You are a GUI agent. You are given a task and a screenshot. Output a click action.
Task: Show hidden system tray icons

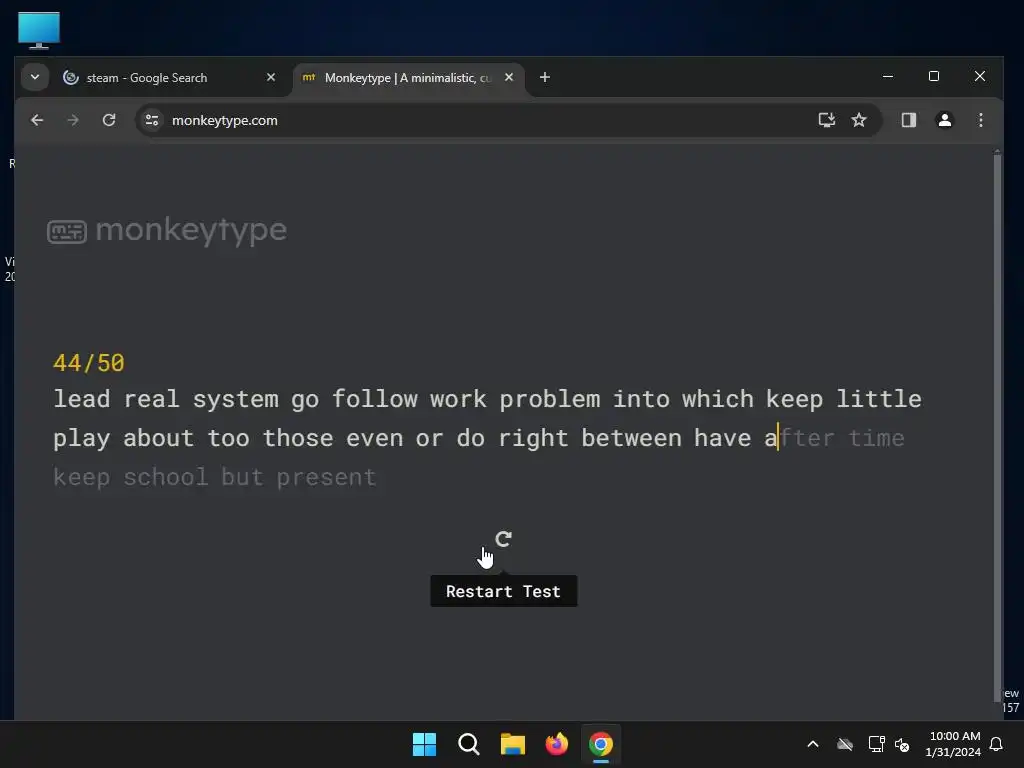click(x=813, y=744)
